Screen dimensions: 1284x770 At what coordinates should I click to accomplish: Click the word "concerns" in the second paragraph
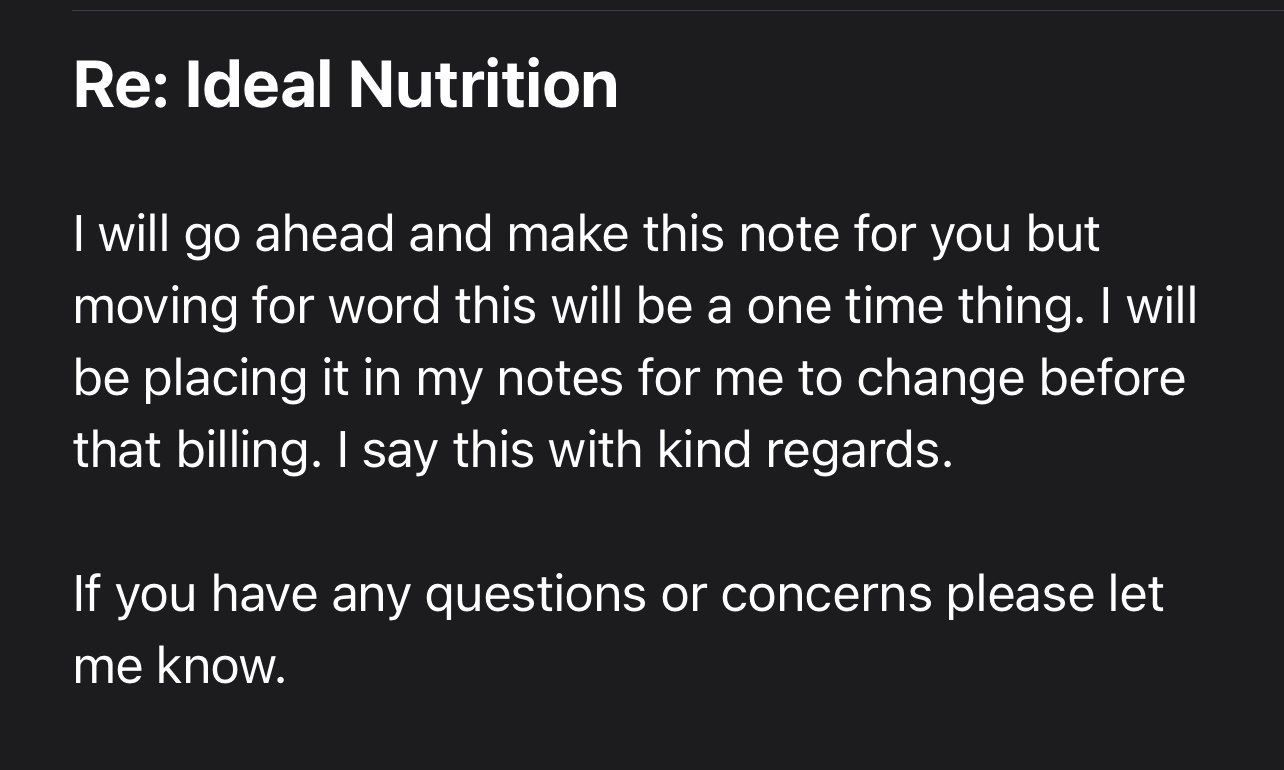click(826, 595)
